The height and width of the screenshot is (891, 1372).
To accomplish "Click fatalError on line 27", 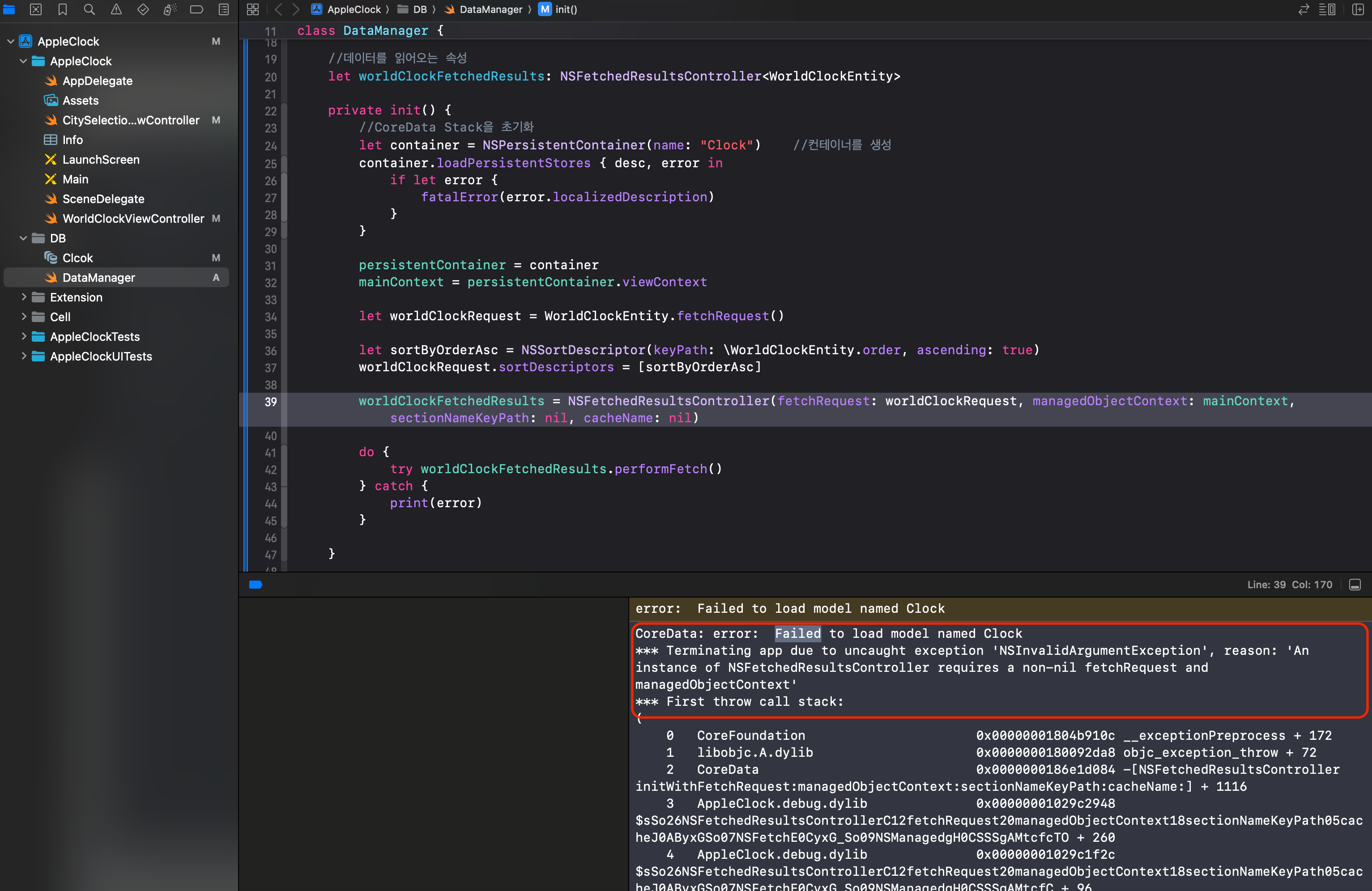I will pyautogui.click(x=460, y=197).
